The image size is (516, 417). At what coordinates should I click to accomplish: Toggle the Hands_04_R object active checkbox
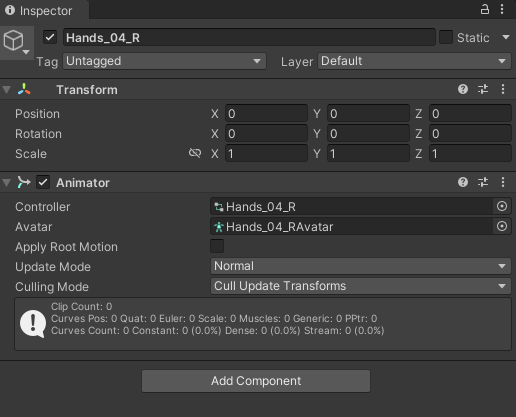pos(50,37)
